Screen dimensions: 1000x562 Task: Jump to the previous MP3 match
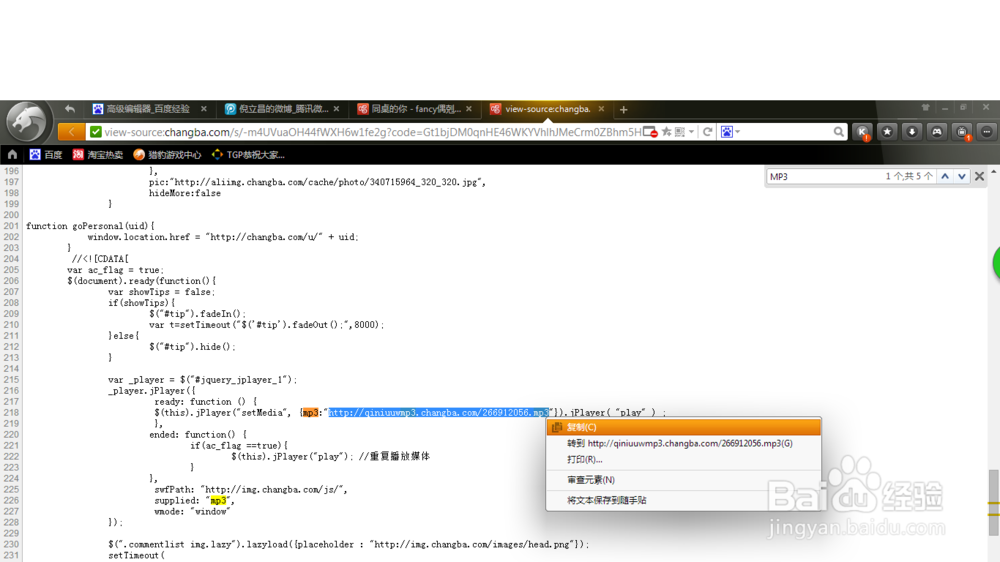tap(945, 176)
